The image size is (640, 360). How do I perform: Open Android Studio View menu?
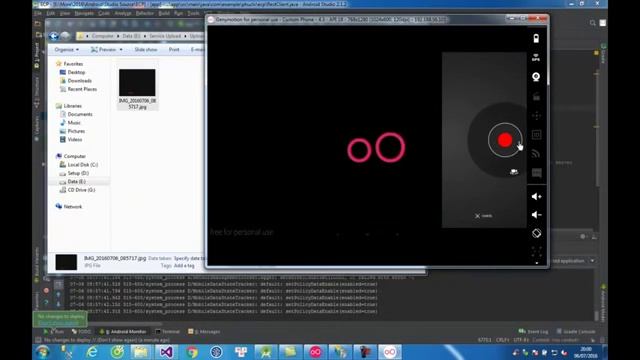point(64,13)
